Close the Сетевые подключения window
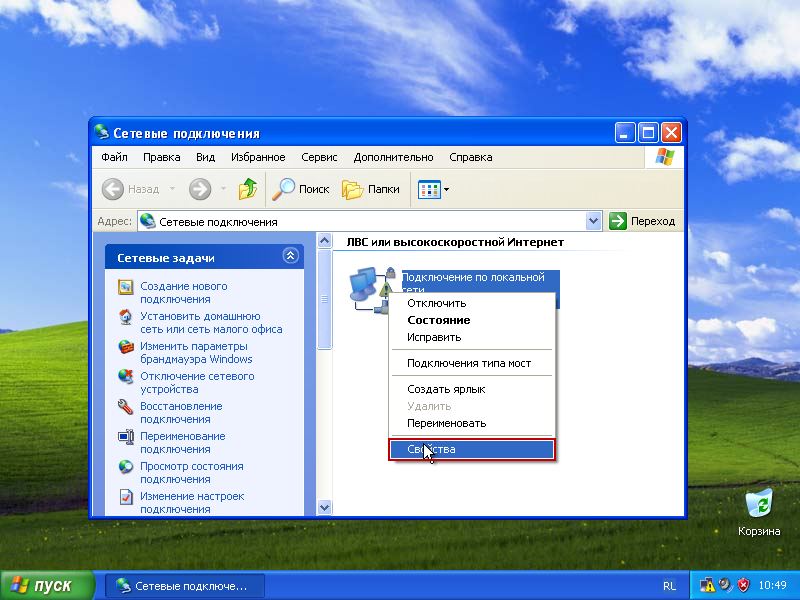This screenshot has width=800, height=600. pyautogui.click(x=671, y=133)
